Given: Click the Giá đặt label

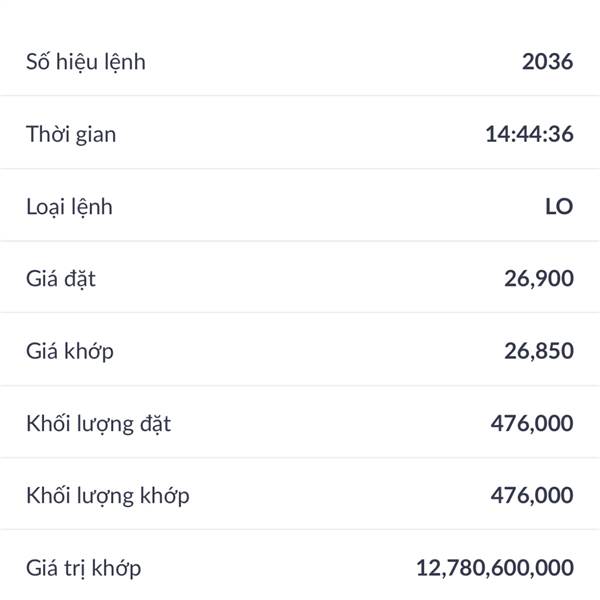Looking at the screenshot, I should pos(60,279).
